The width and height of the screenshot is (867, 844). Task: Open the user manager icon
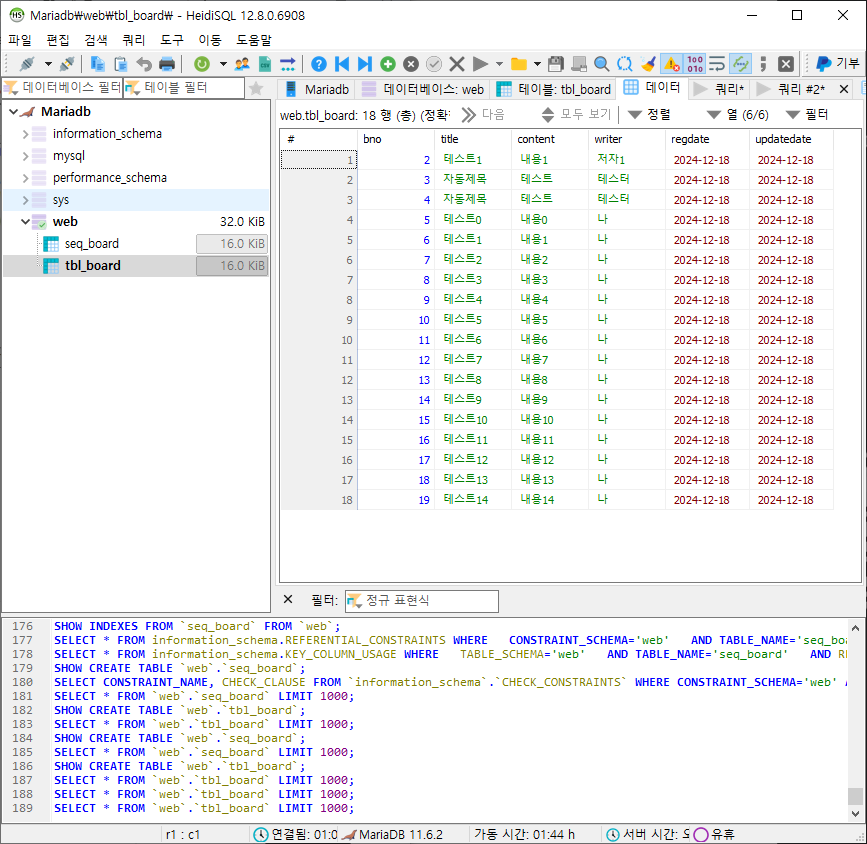click(242, 64)
